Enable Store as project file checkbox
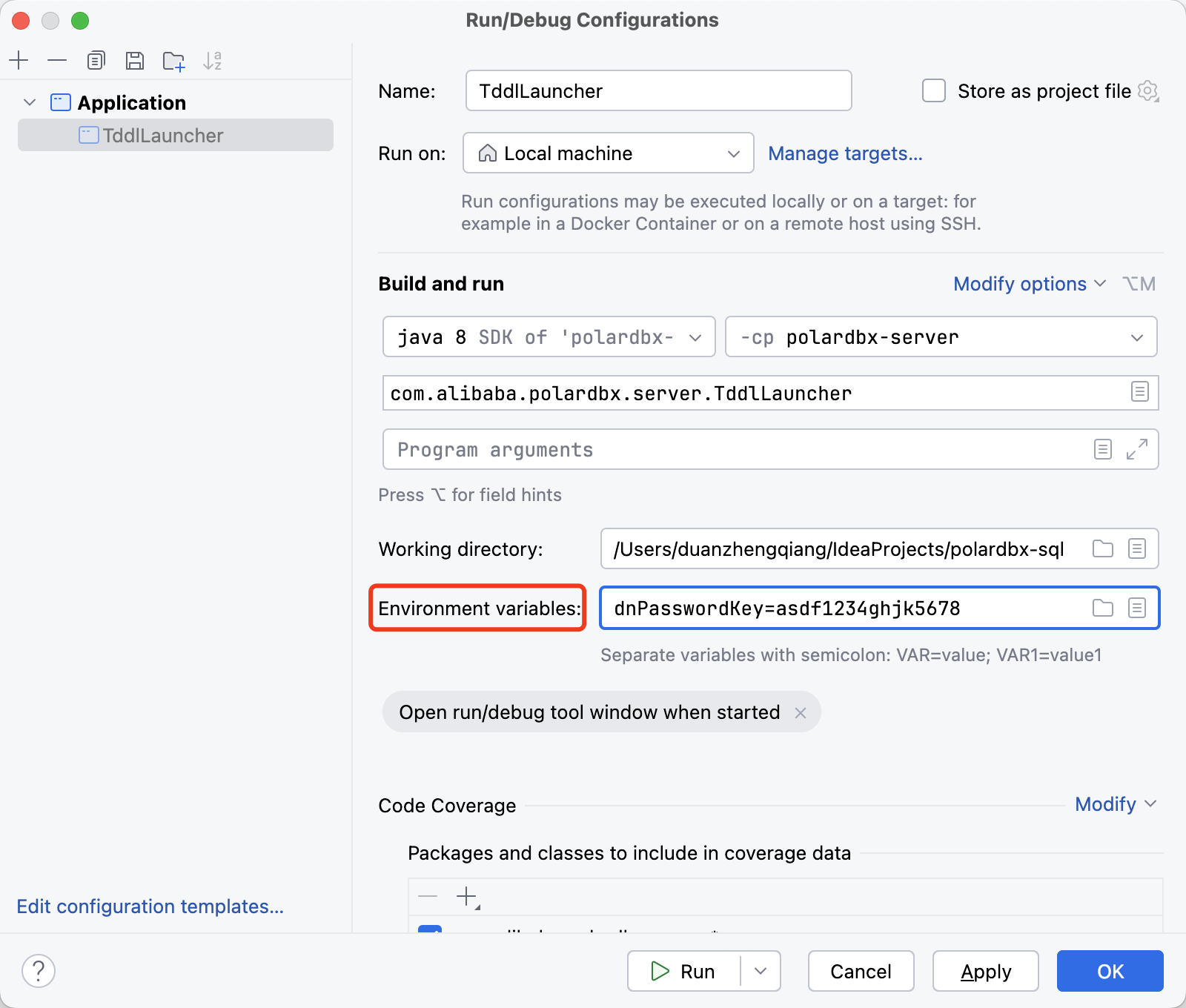 (x=934, y=91)
